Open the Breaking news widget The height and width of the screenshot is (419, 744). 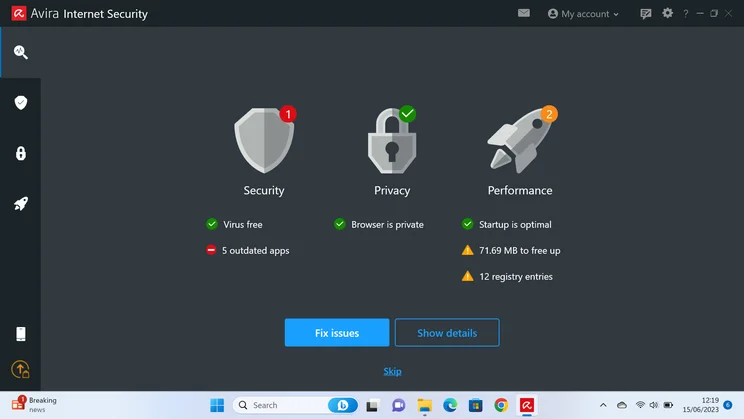[x=34, y=404]
